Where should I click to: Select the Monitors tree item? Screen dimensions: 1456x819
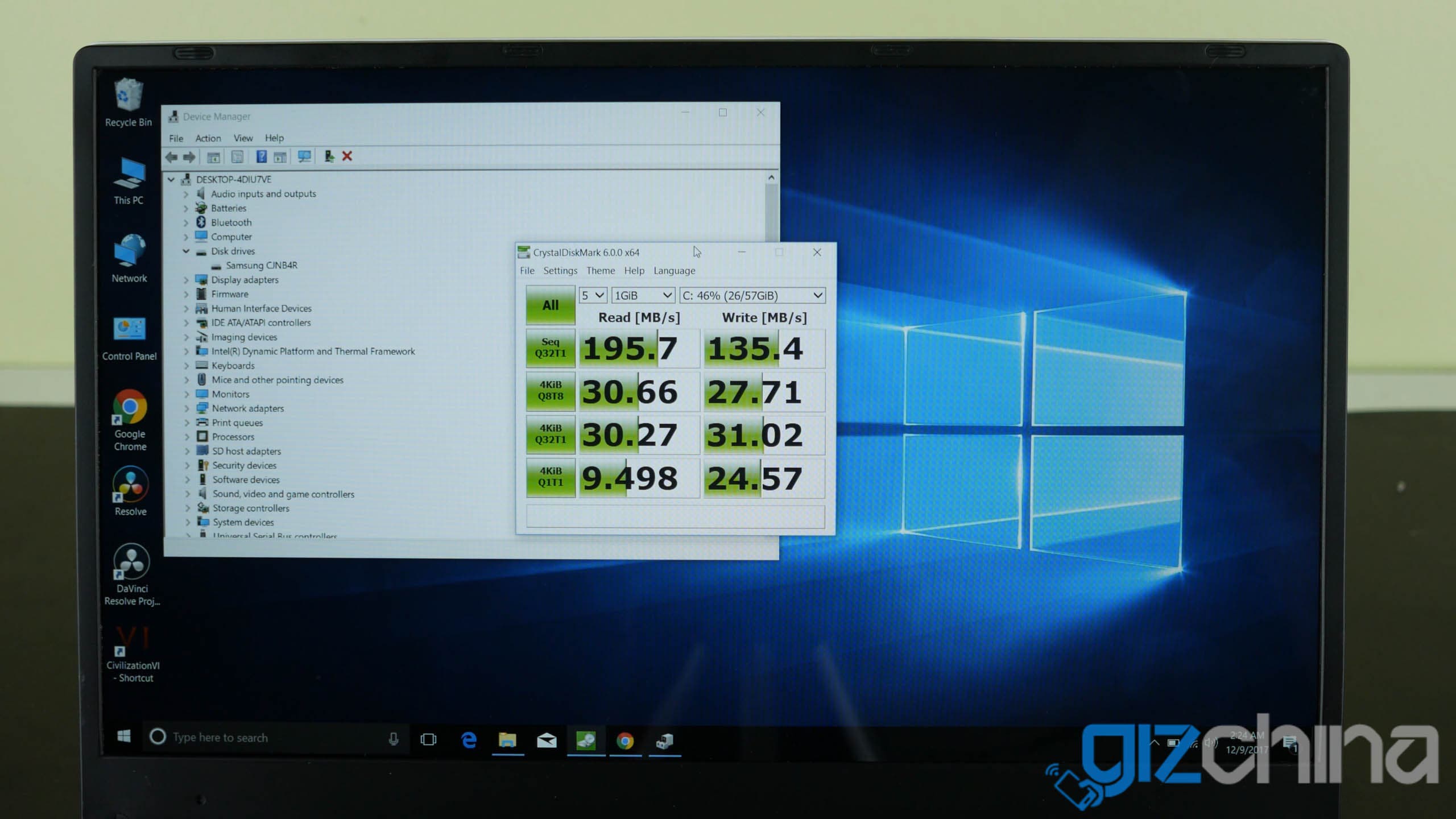coord(230,394)
